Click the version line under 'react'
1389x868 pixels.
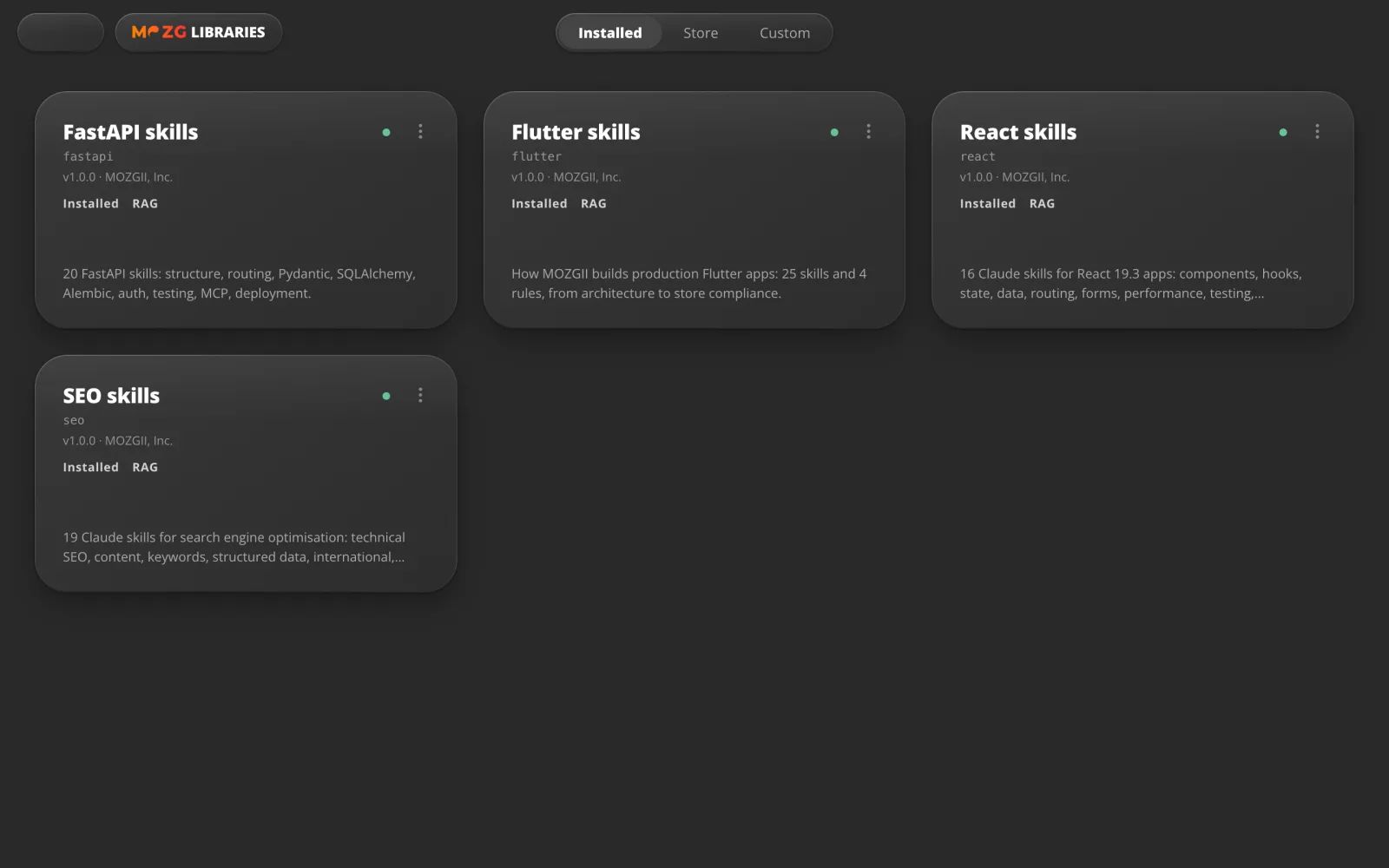pos(1015,177)
